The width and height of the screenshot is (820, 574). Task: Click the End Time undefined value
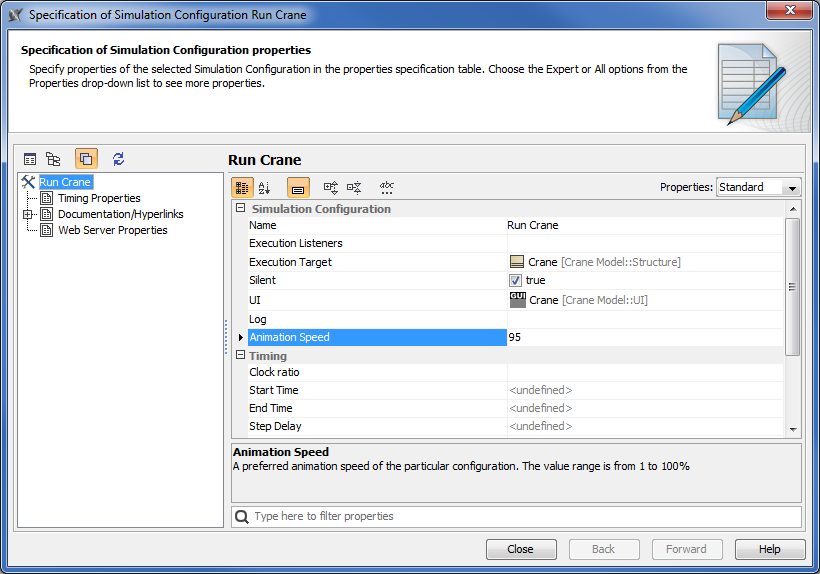[x=541, y=408]
